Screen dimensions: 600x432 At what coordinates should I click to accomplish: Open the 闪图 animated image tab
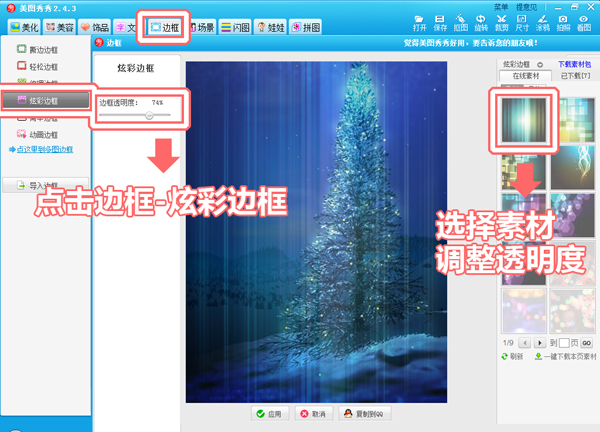(235, 27)
